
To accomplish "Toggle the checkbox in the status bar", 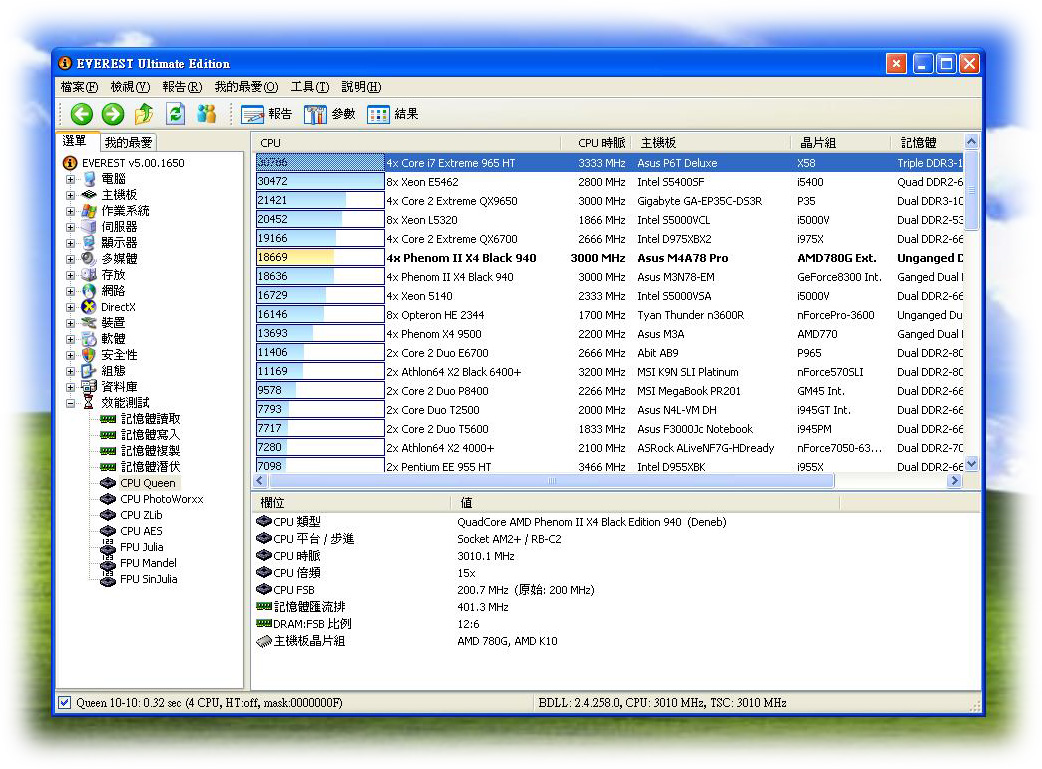I will (65, 703).
